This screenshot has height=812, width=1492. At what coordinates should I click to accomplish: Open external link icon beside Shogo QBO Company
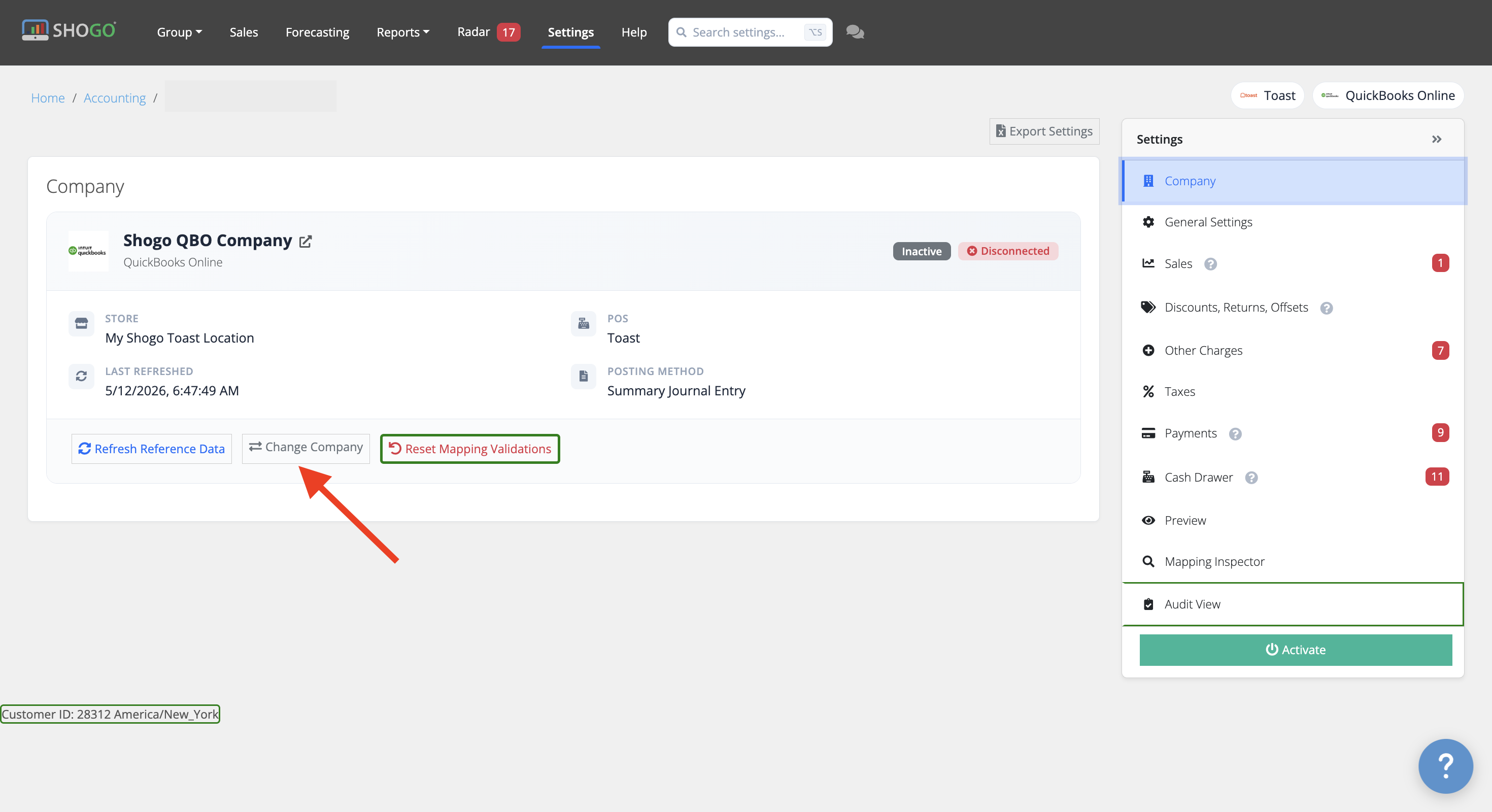click(305, 242)
